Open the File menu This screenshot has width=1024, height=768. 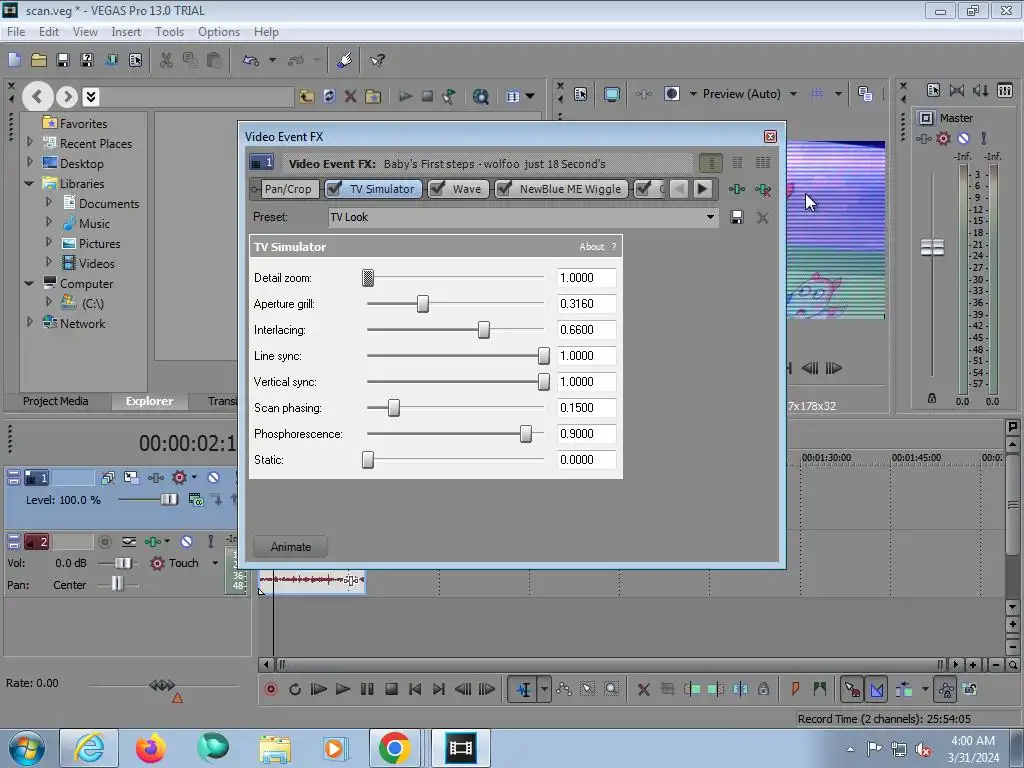(16, 31)
